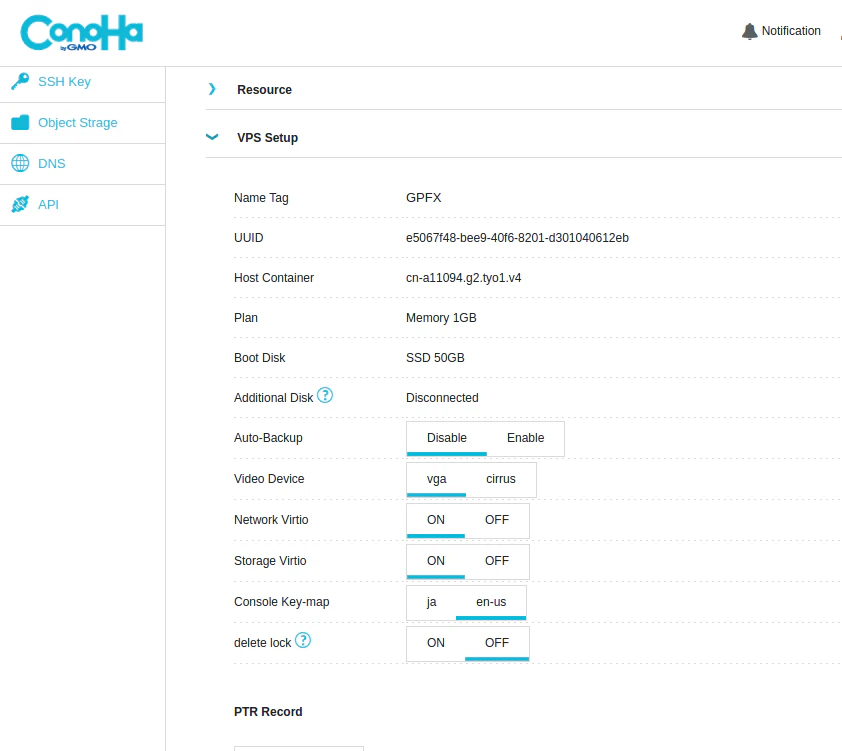Set Auto-Backup to Disable

click(x=447, y=438)
